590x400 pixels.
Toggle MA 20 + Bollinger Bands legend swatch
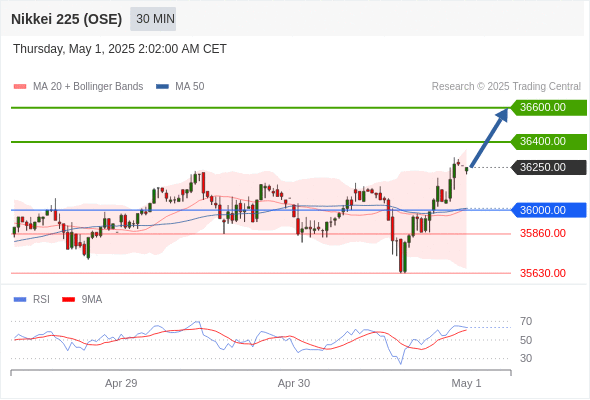pyautogui.click(x=20, y=87)
